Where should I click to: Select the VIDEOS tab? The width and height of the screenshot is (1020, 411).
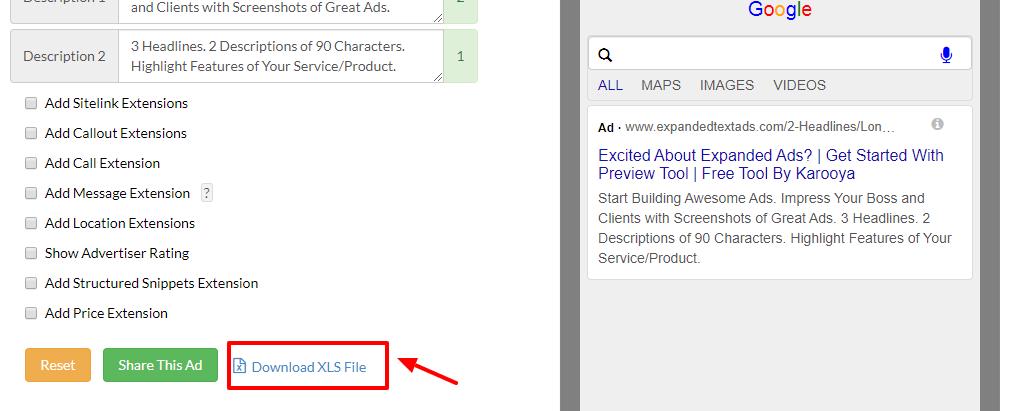coord(799,85)
